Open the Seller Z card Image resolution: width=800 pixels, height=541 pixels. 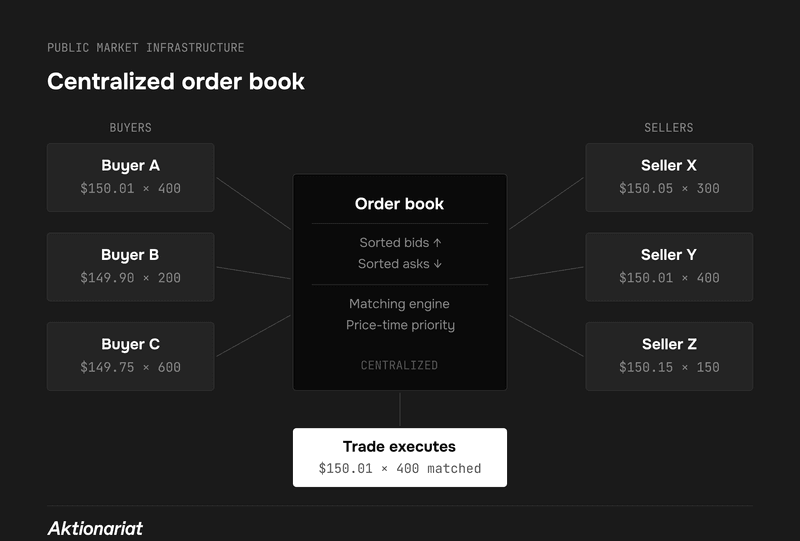click(x=669, y=355)
